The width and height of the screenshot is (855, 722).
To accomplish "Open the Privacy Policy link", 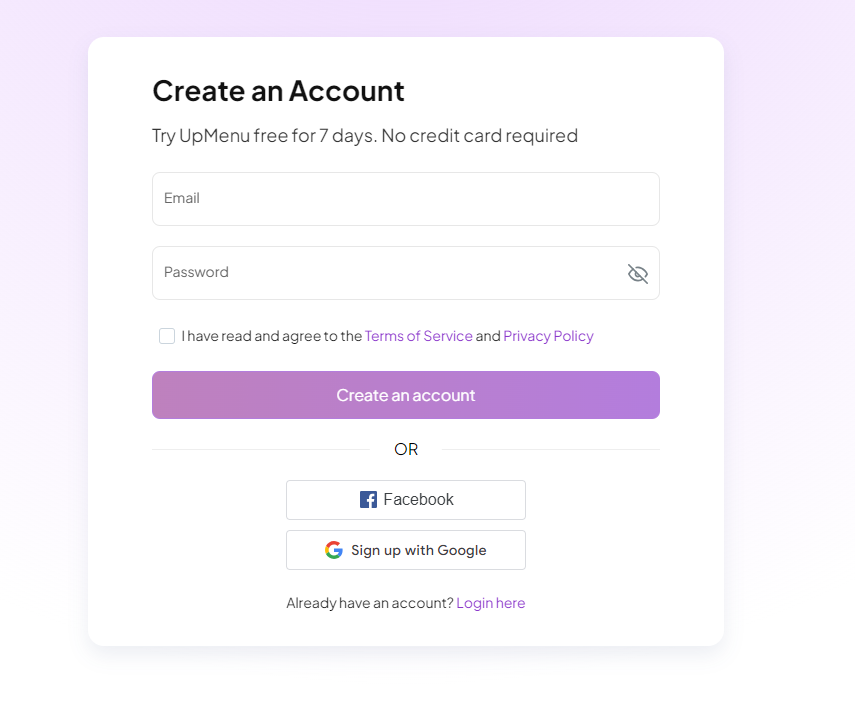I will pos(548,336).
